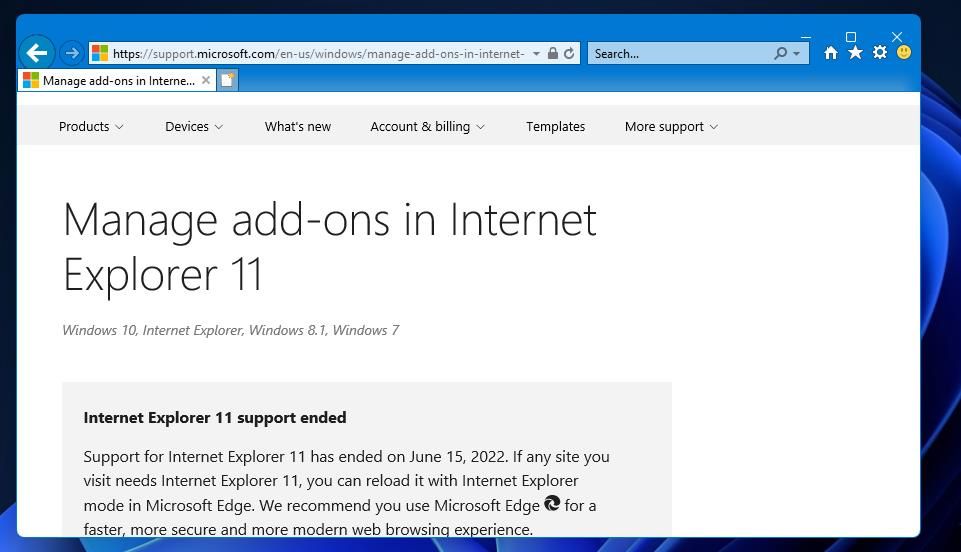Close the Internet Explorer window
The width and height of the screenshot is (961, 552).
[897, 37]
